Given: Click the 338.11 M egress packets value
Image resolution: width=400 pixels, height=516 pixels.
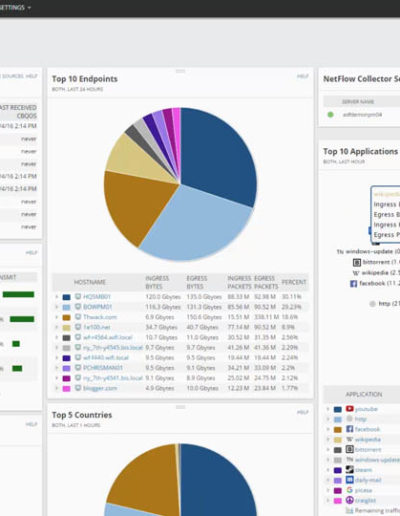Looking at the screenshot, I should [267, 317].
